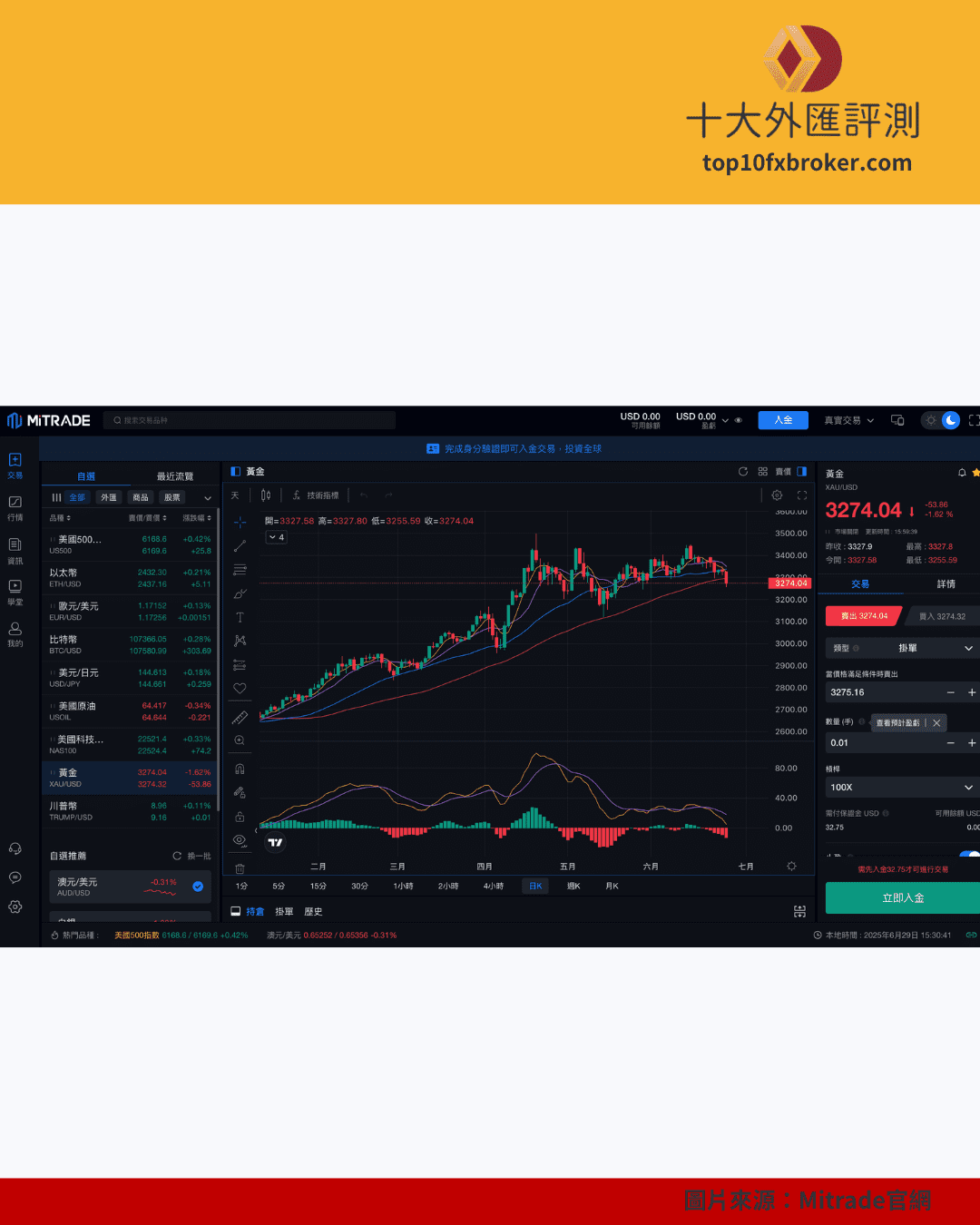Open the 真實交易 account dropdown

[848, 421]
